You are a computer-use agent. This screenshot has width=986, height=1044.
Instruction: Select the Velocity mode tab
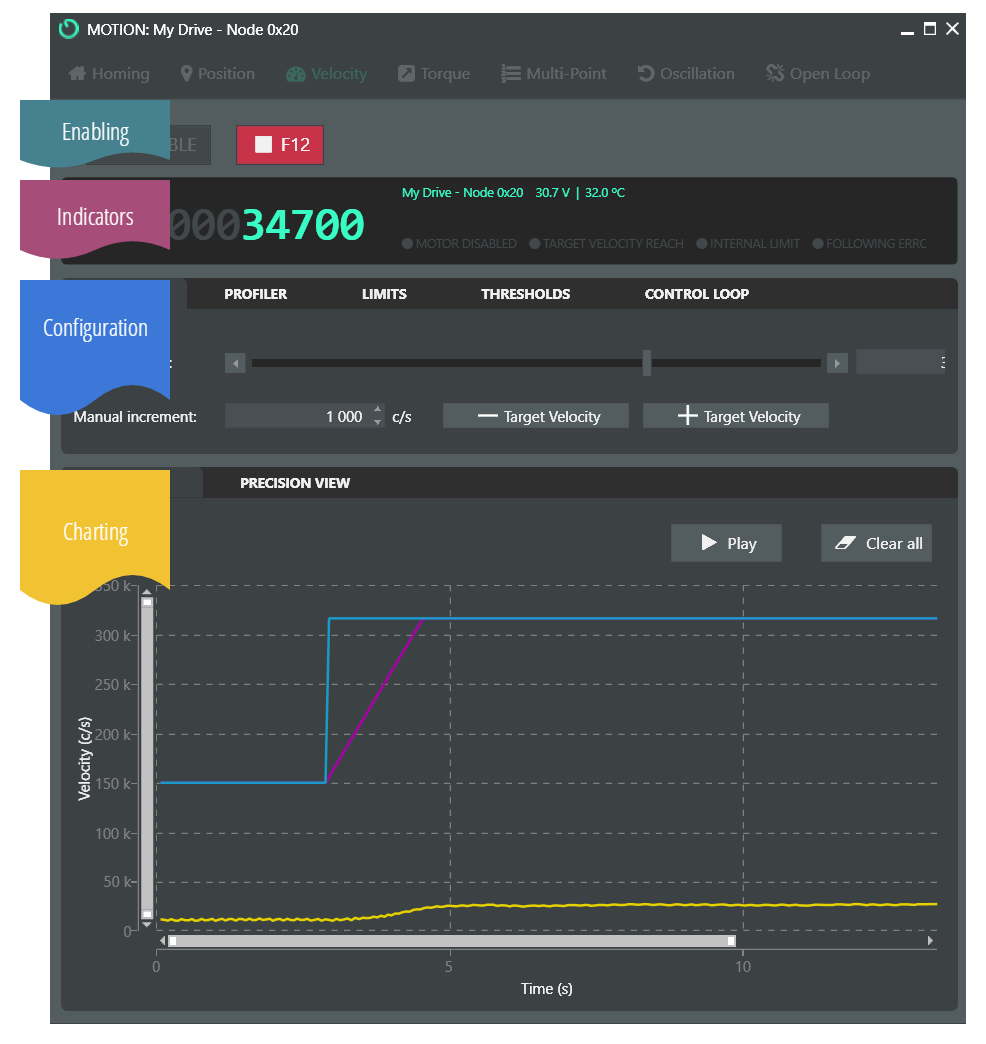(x=327, y=74)
